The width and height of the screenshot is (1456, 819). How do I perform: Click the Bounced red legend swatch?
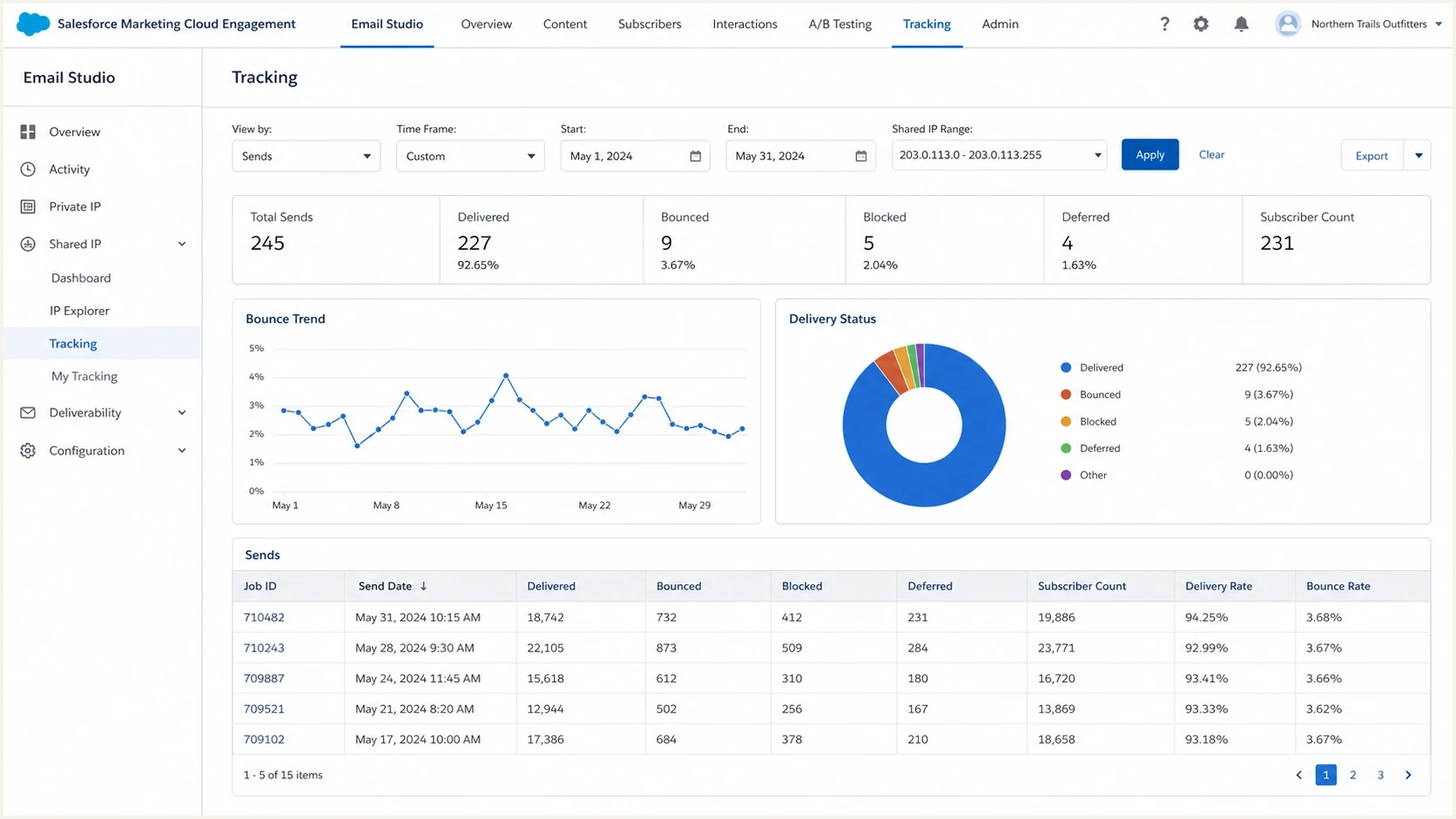point(1066,394)
